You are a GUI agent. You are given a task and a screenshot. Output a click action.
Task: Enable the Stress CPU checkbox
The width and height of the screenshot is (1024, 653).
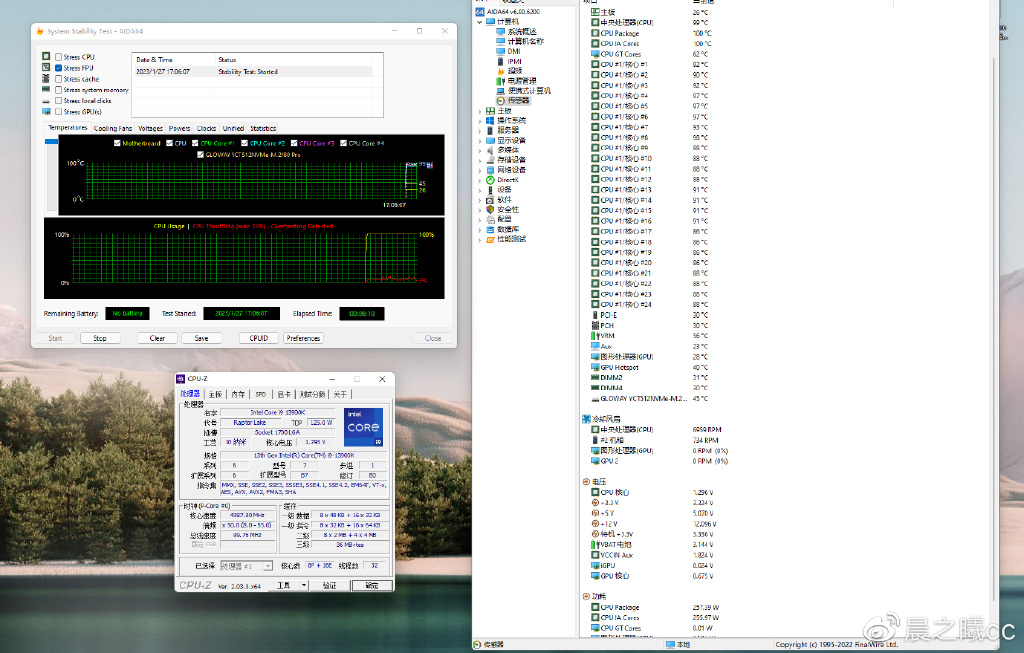(x=59, y=57)
